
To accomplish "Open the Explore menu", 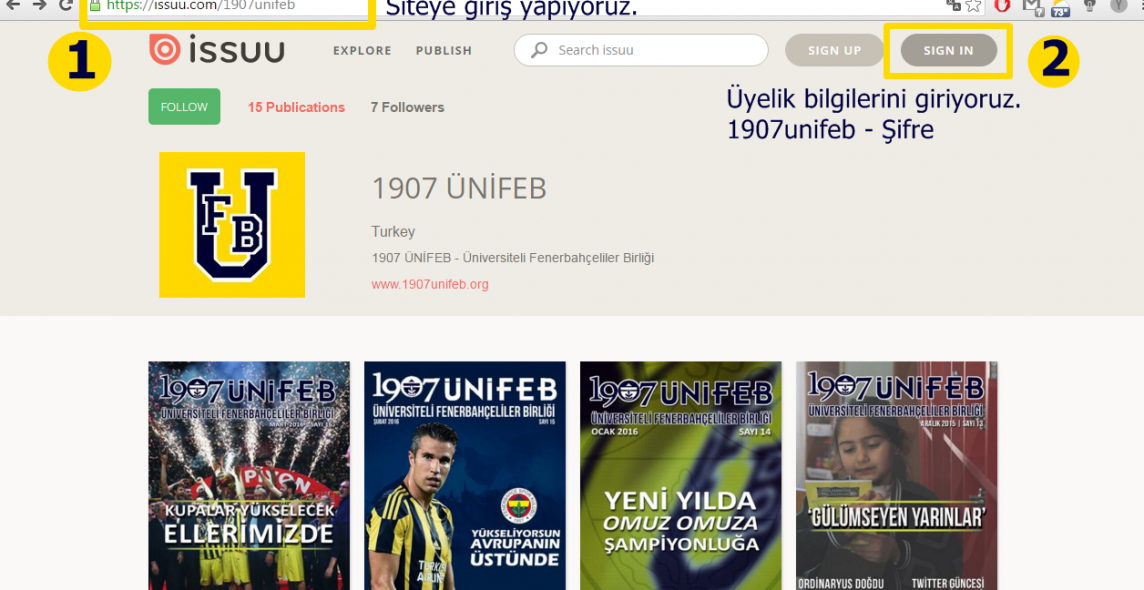I will click(x=362, y=51).
